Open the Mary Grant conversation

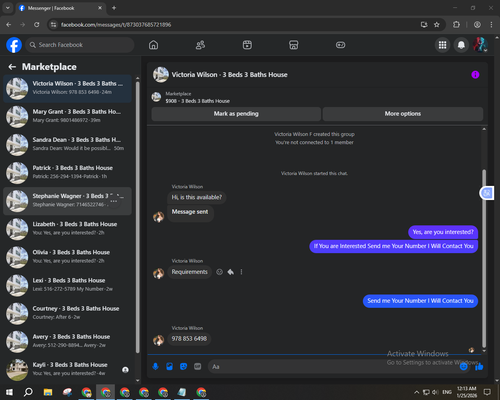pos(67,116)
